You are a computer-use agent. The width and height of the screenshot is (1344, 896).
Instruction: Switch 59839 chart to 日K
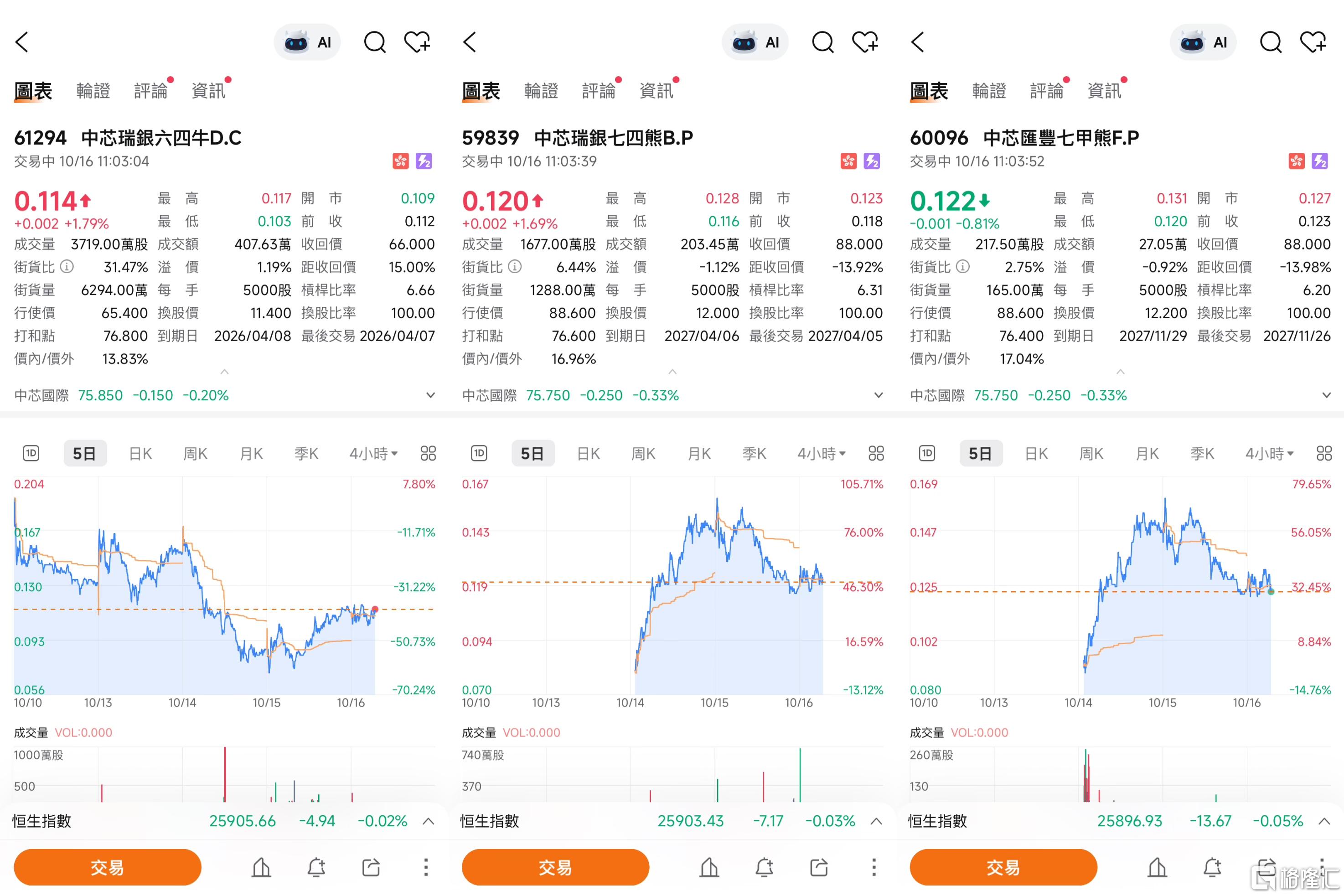pos(588,454)
